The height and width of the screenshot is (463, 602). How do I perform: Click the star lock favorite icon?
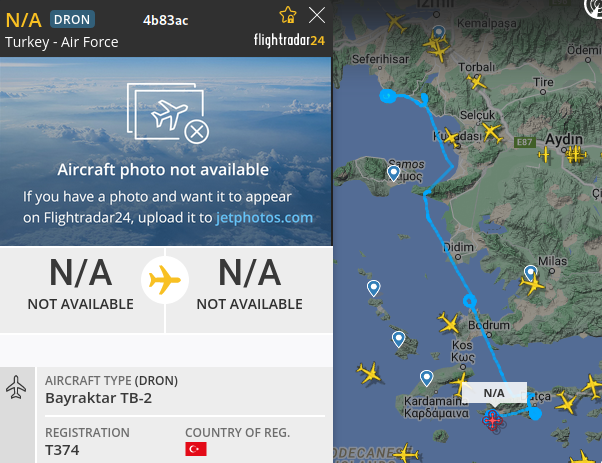tap(288, 15)
